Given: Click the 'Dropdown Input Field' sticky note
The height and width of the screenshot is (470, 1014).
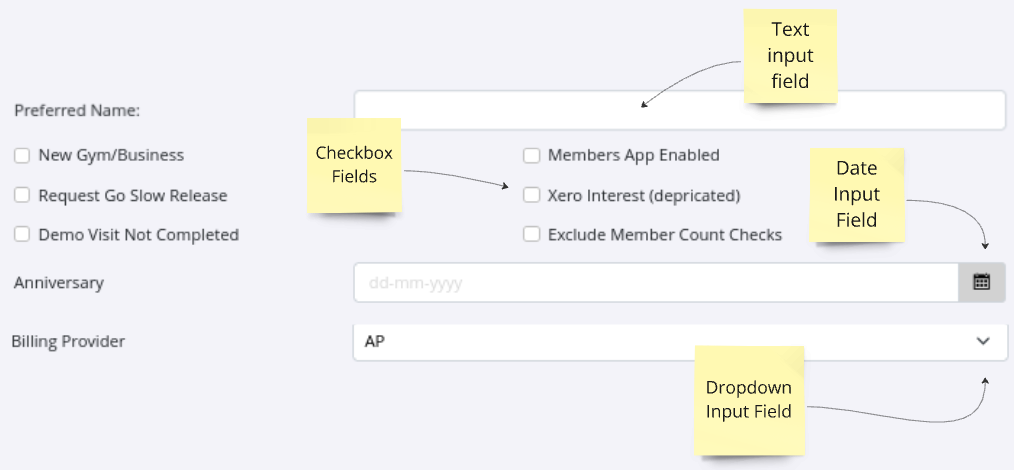Looking at the screenshot, I should (748, 399).
